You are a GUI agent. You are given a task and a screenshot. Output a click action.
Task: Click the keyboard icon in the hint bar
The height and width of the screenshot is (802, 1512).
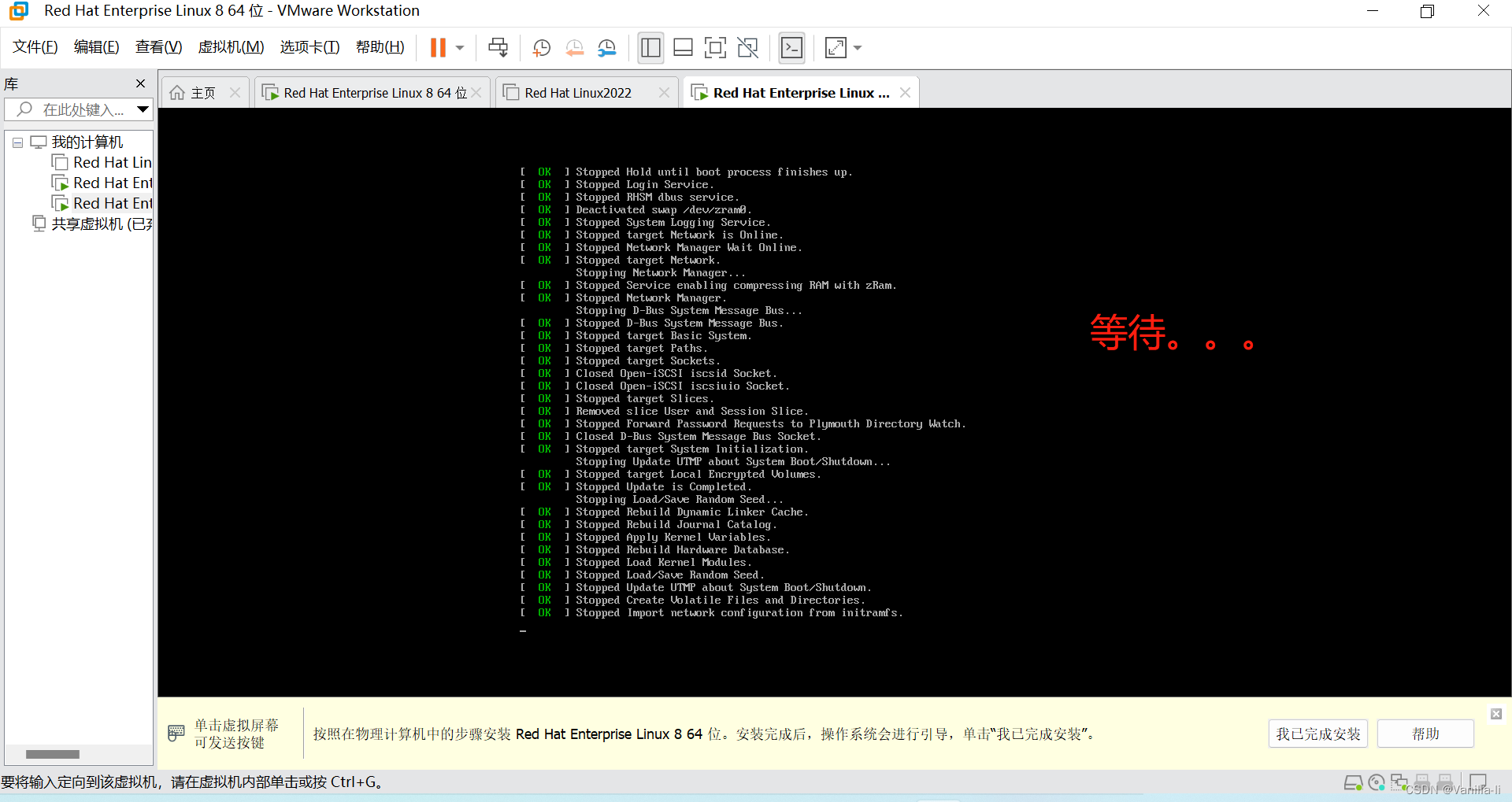176,734
